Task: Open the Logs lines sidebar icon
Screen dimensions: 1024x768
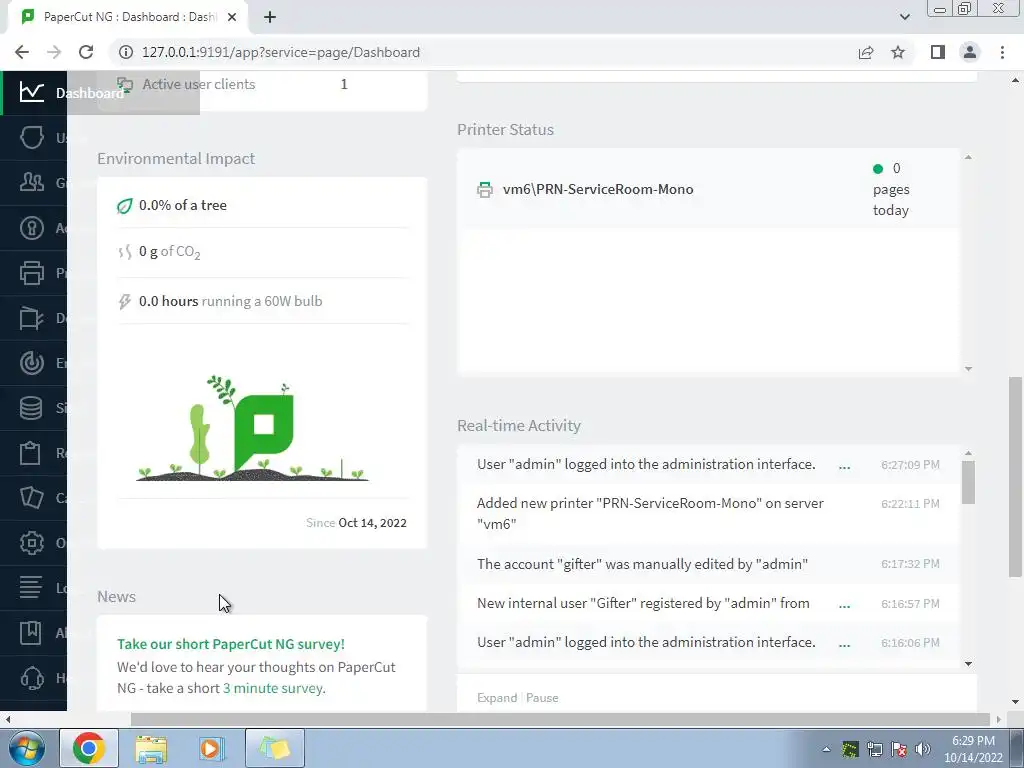Action: [31, 587]
